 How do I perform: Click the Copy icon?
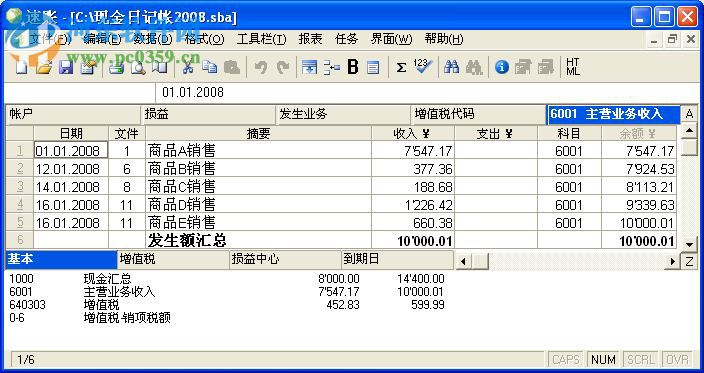point(210,67)
